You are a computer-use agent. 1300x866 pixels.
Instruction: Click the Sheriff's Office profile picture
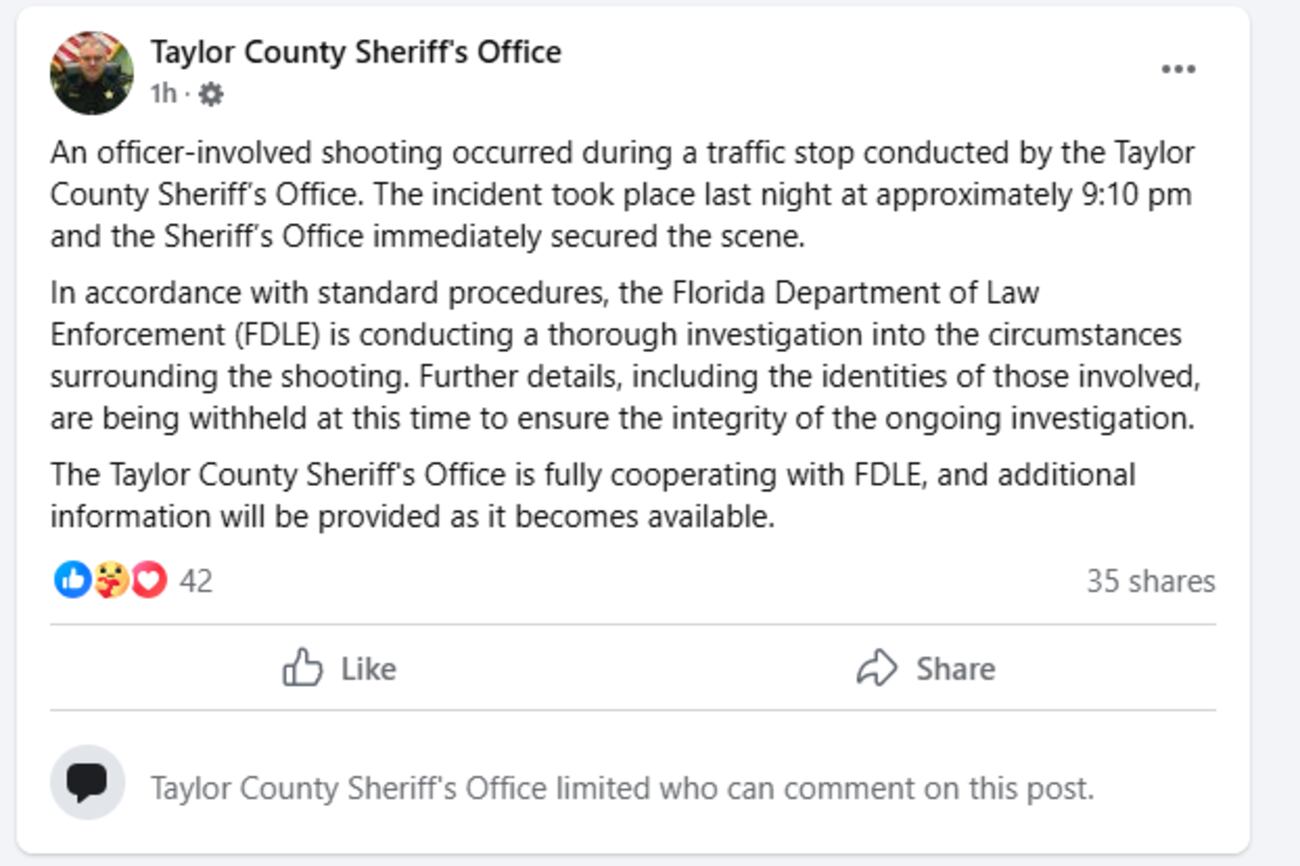(91, 73)
